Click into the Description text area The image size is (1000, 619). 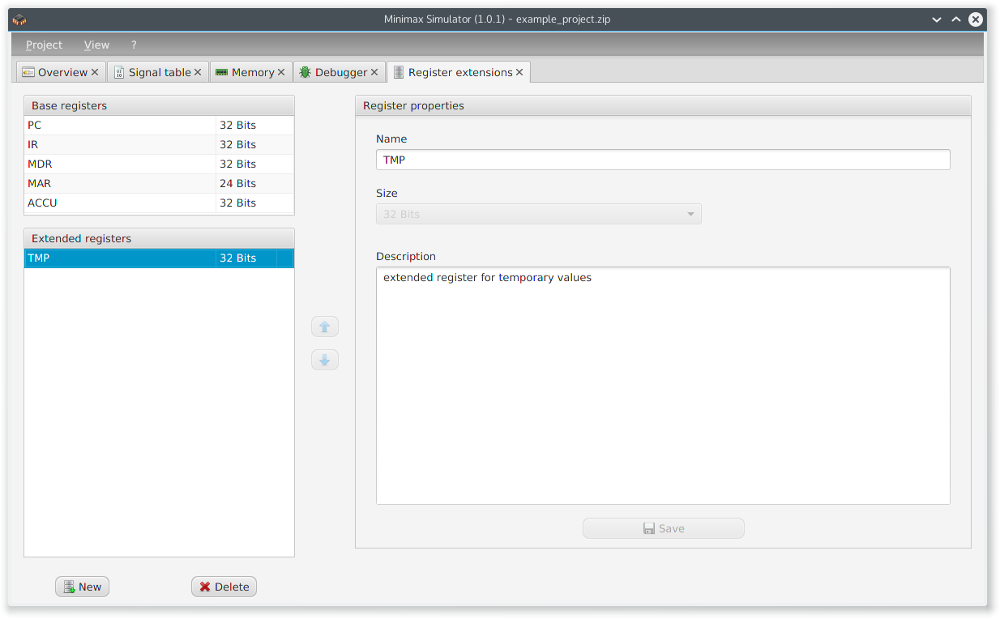(663, 386)
